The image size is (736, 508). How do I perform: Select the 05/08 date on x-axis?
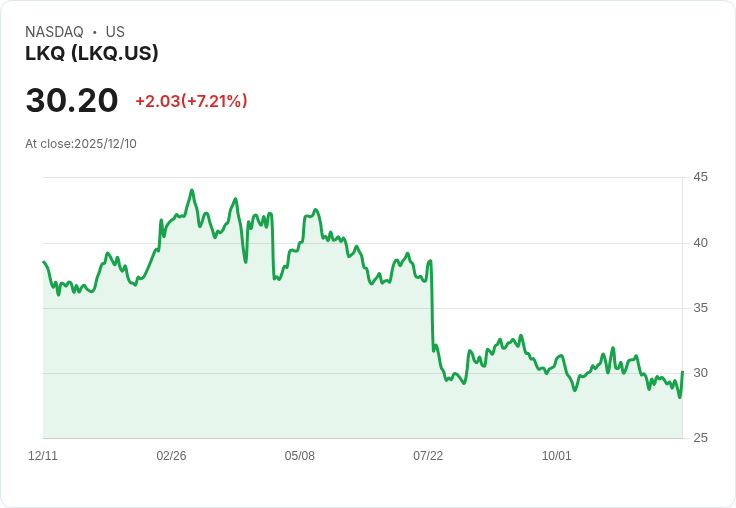[x=299, y=455]
